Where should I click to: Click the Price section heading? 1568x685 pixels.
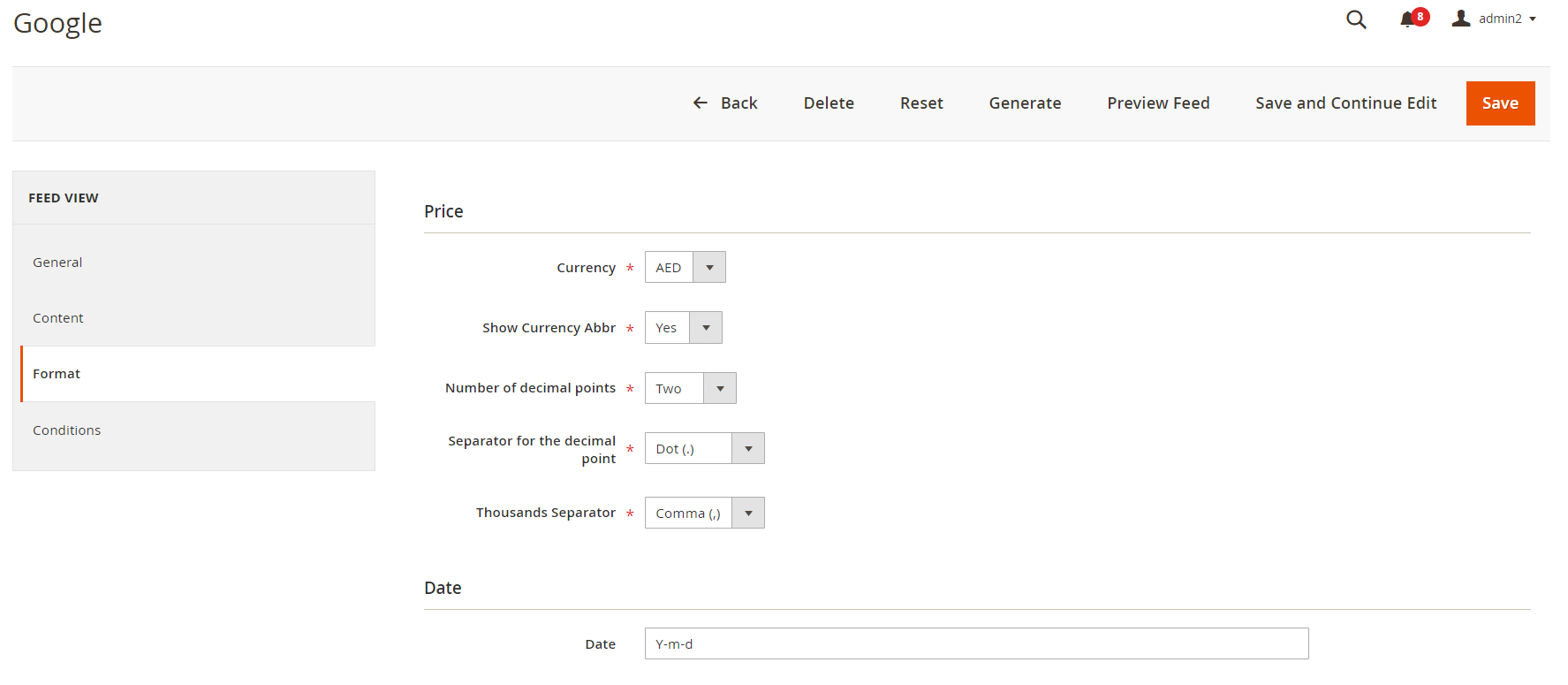point(443,211)
